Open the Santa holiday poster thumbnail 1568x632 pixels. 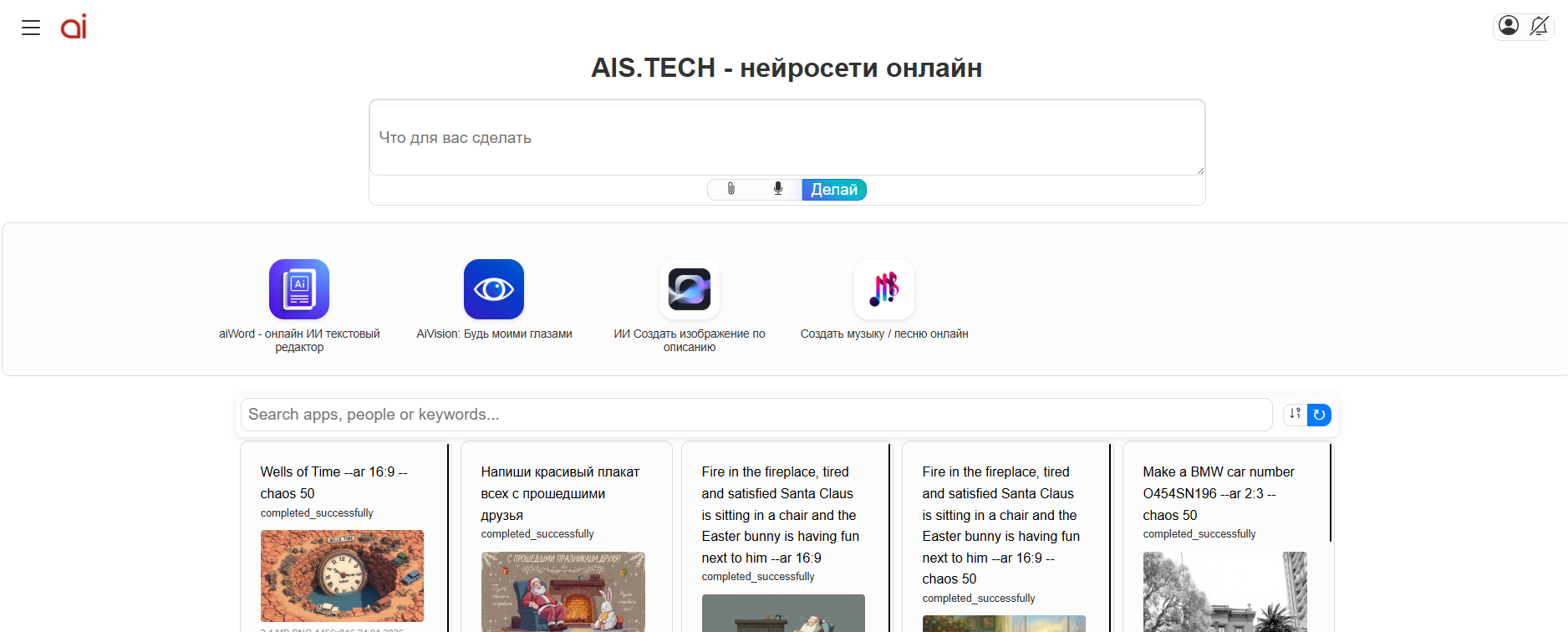(563, 591)
